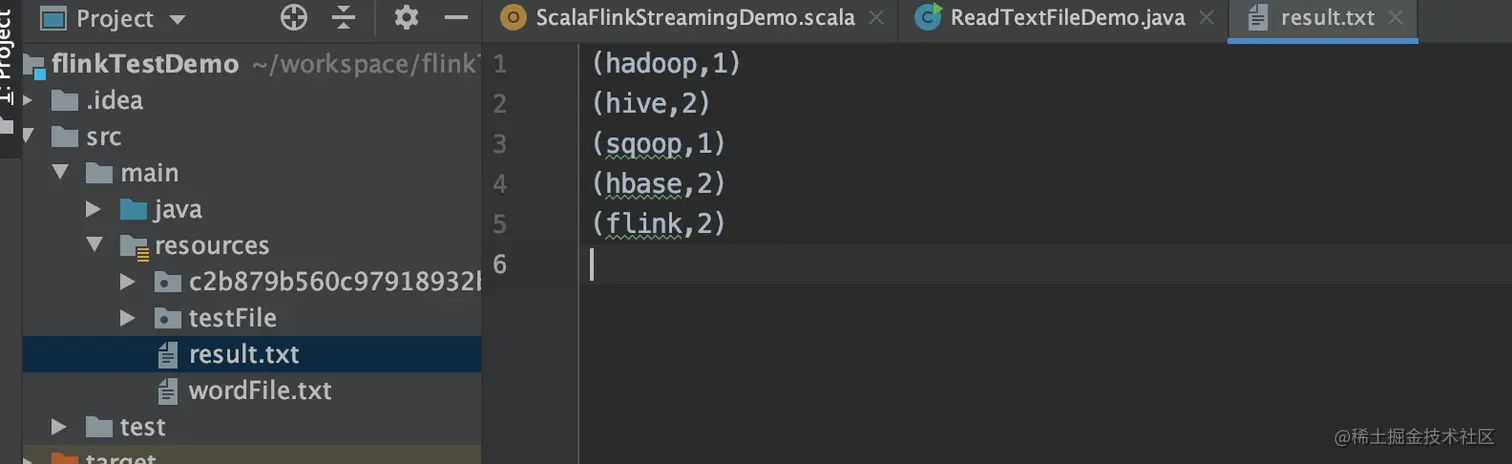Click the wordFile.txt file icon
The height and width of the screenshot is (464, 1512).
[x=169, y=390]
